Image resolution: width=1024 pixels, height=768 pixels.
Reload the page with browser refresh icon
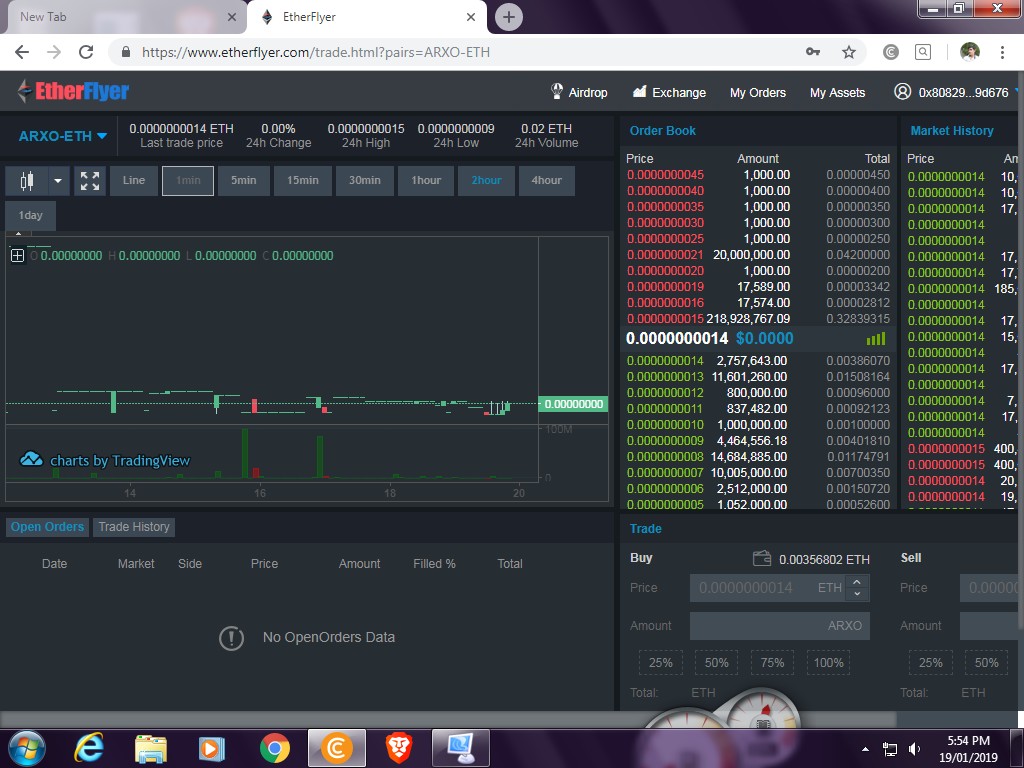point(86,52)
